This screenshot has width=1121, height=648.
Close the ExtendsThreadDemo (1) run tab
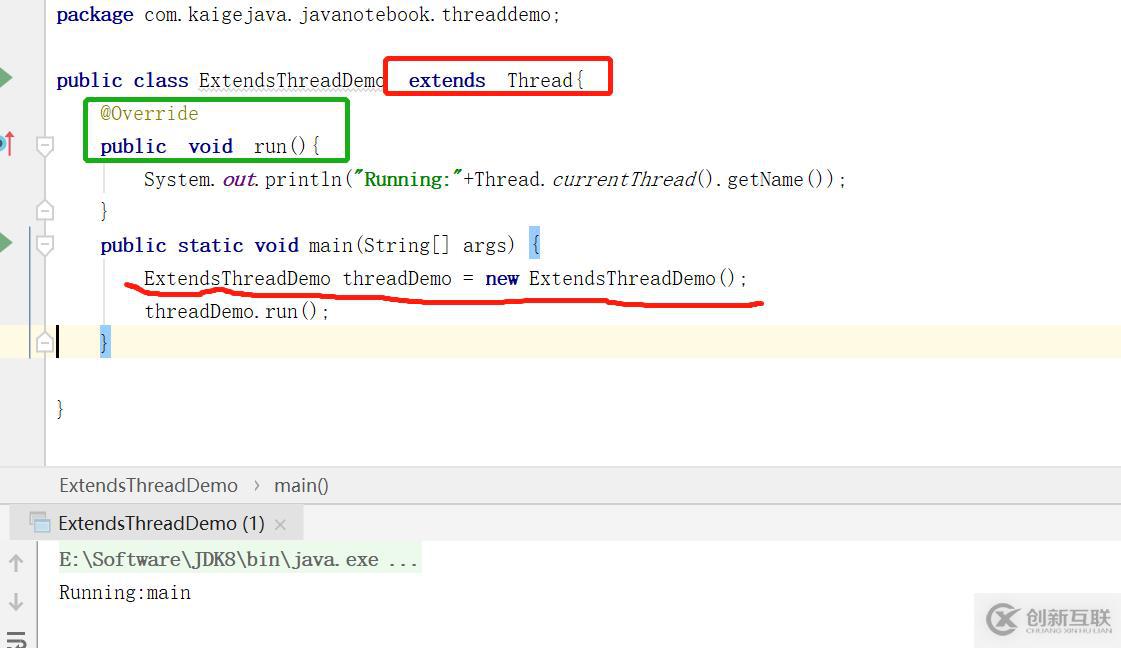pyautogui.click(x=280, y=525)
